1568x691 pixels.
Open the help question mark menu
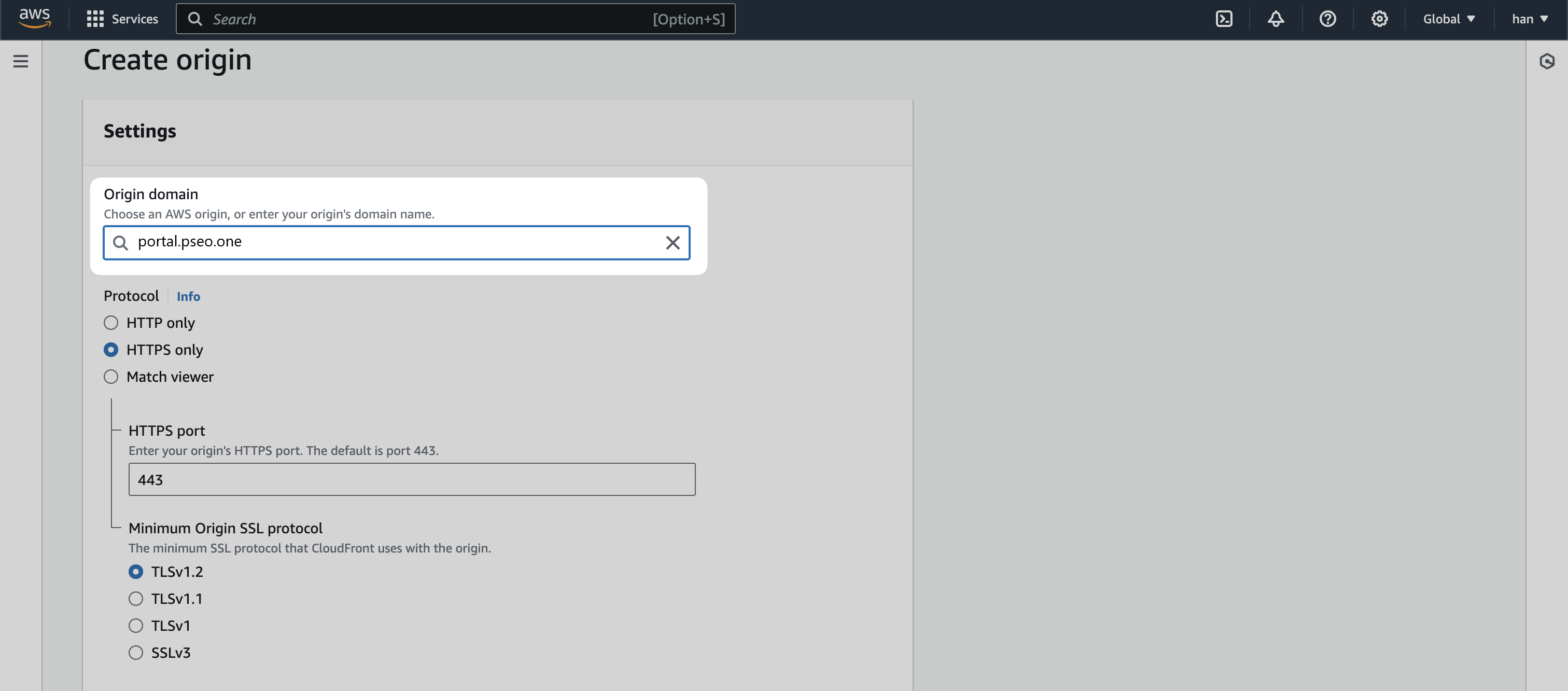point(1327,19)
